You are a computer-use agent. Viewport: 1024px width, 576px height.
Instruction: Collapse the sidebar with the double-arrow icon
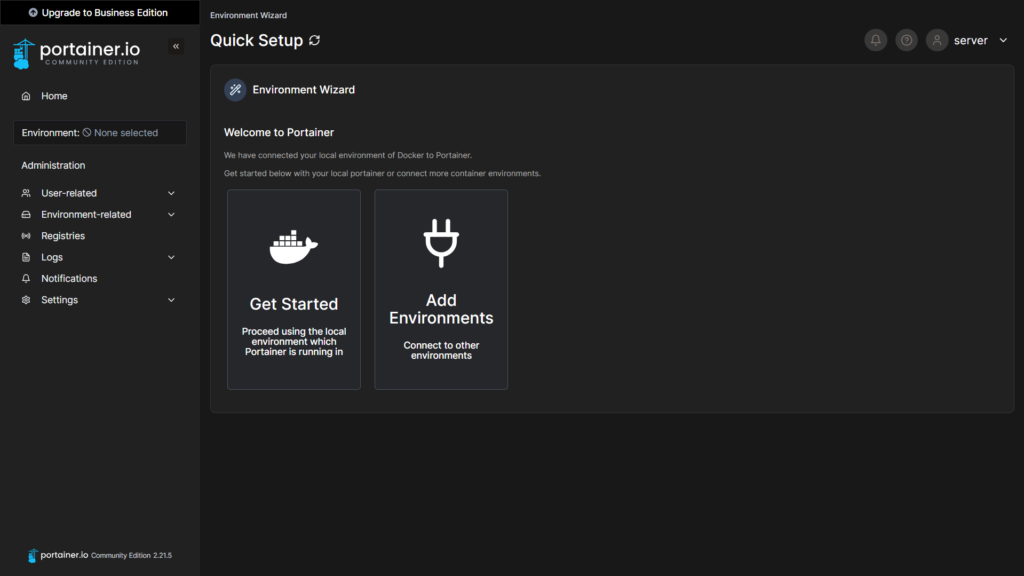click(176, 46)
